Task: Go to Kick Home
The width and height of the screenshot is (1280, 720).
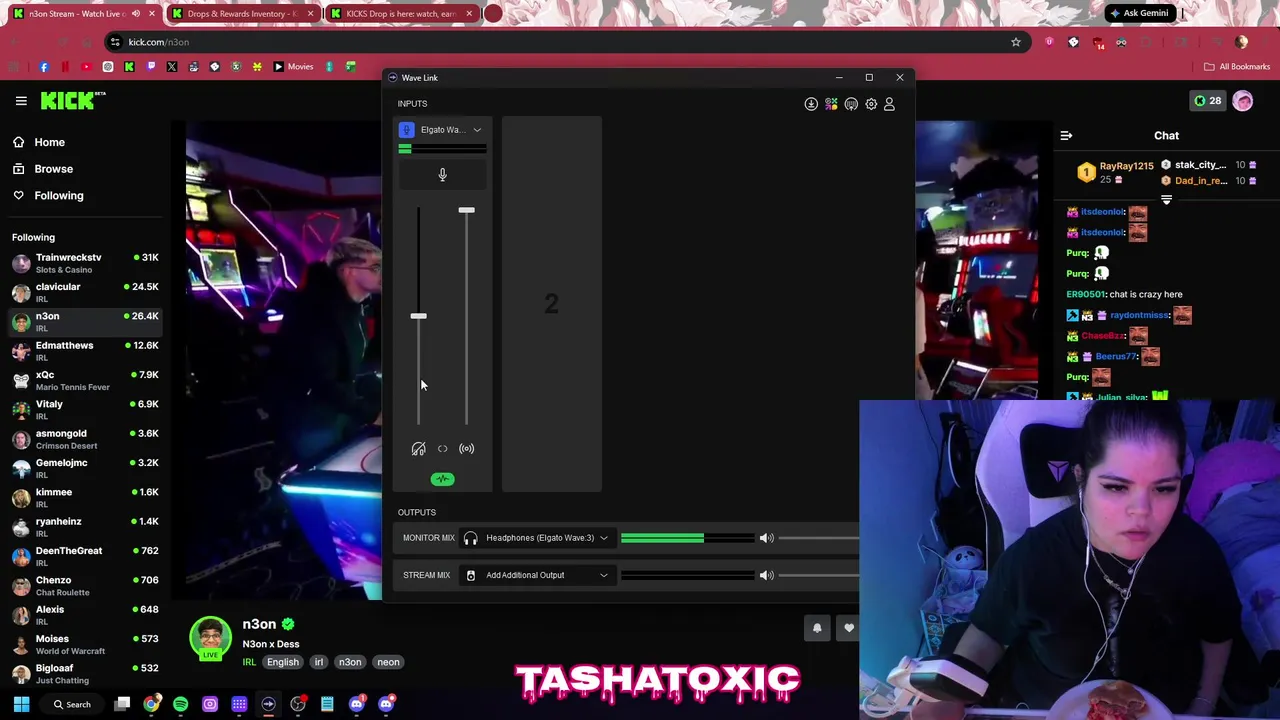Action: [x=49, y=142]
